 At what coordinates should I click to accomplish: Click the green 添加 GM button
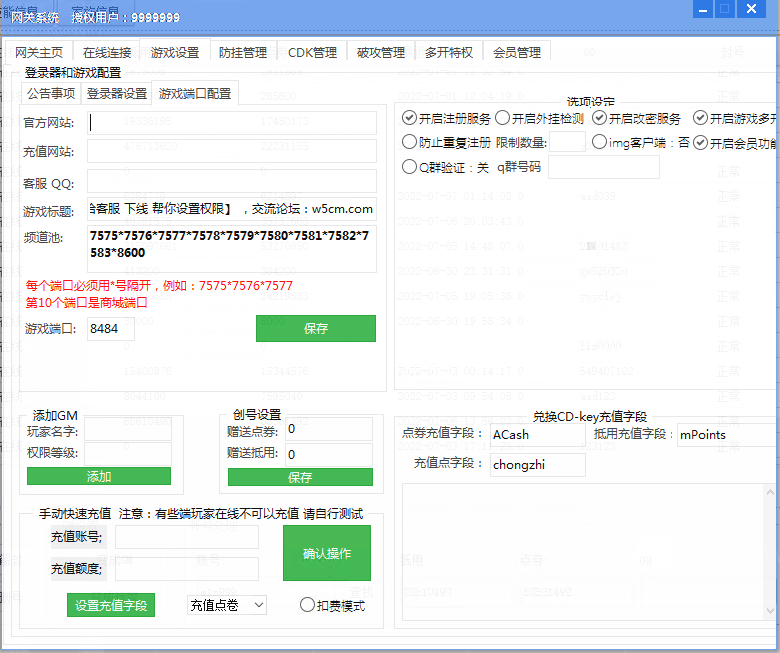tap(99, 476)
